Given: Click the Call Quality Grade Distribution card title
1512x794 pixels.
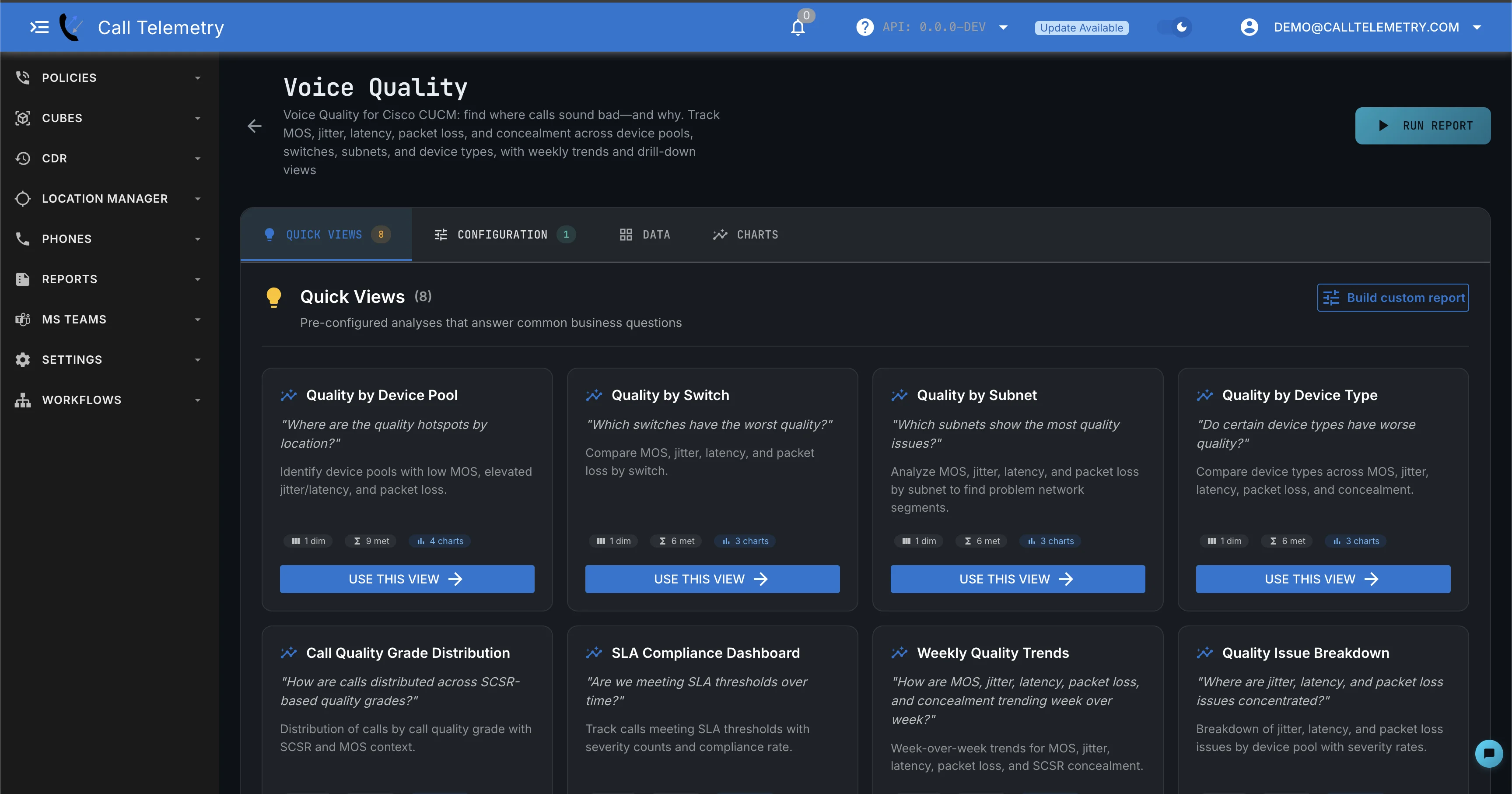Looking at the screenshot, I should click(408, 653).
